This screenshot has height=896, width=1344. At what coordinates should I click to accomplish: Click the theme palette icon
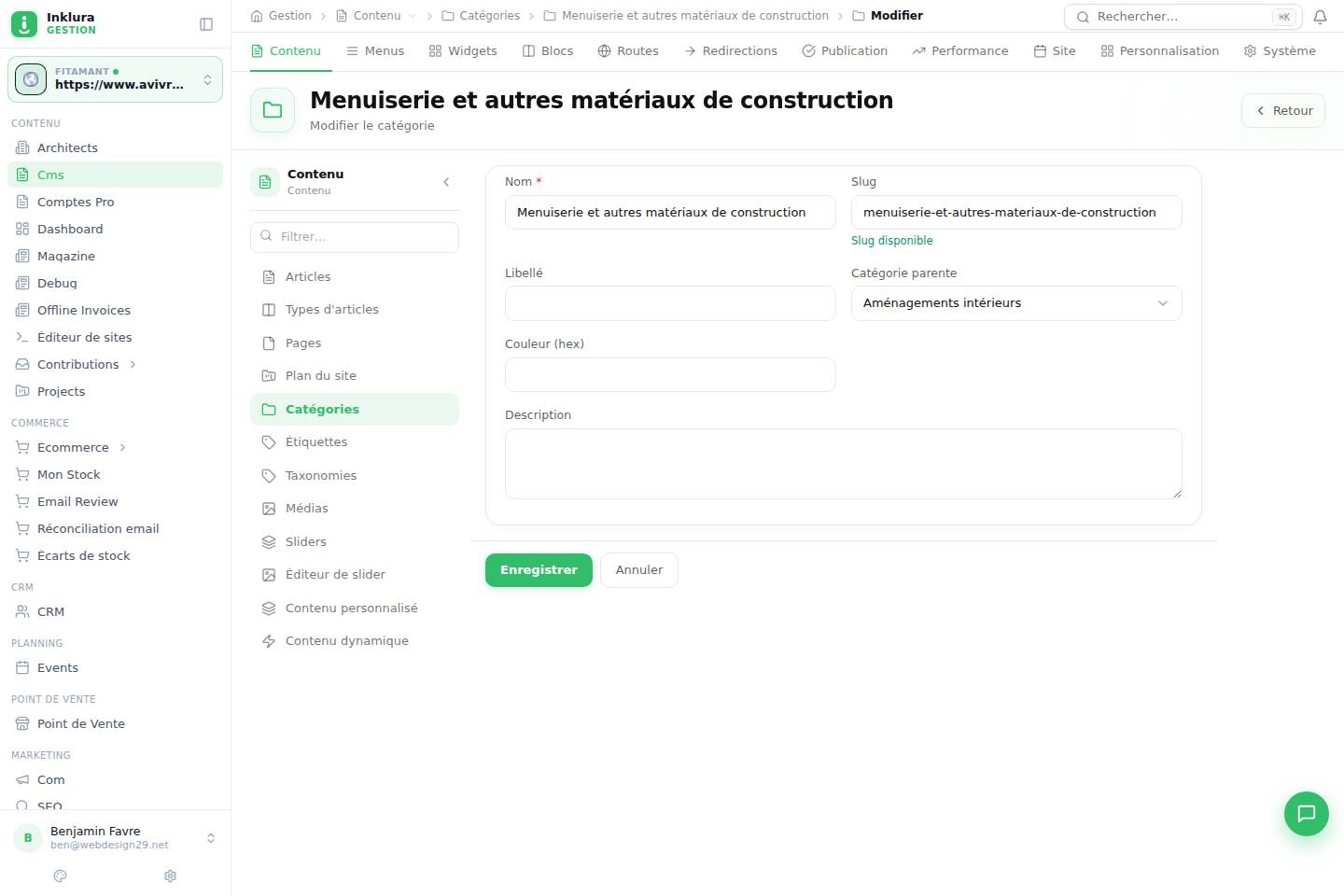click(x=61, y=875)
